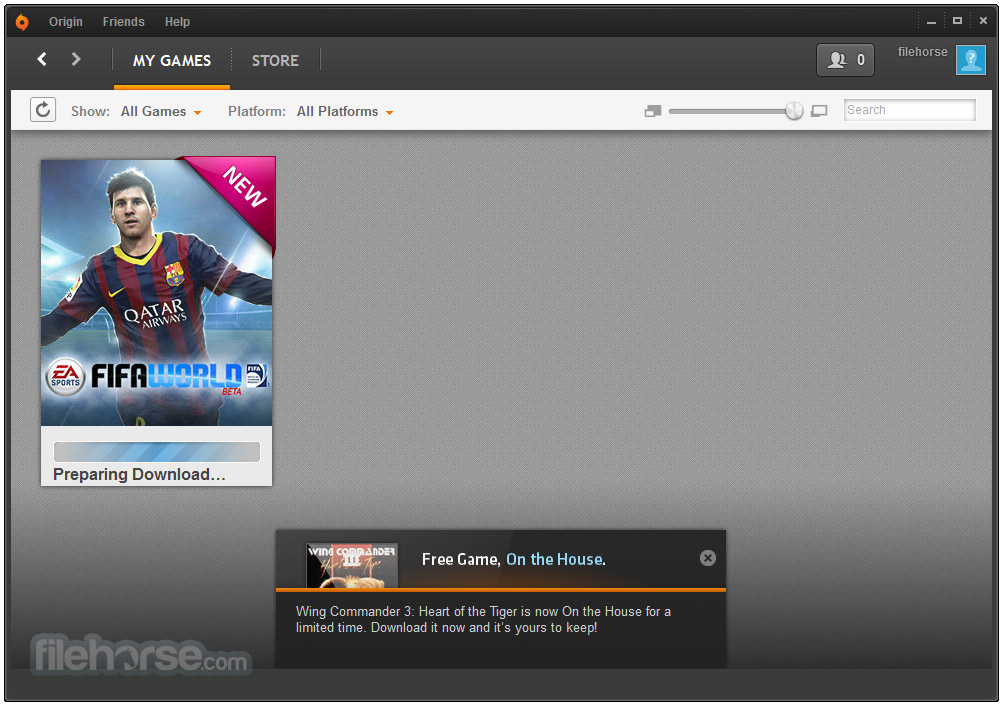Select the FIFA World game cover
Screen dimensions: 1002x706
[157, 293]
